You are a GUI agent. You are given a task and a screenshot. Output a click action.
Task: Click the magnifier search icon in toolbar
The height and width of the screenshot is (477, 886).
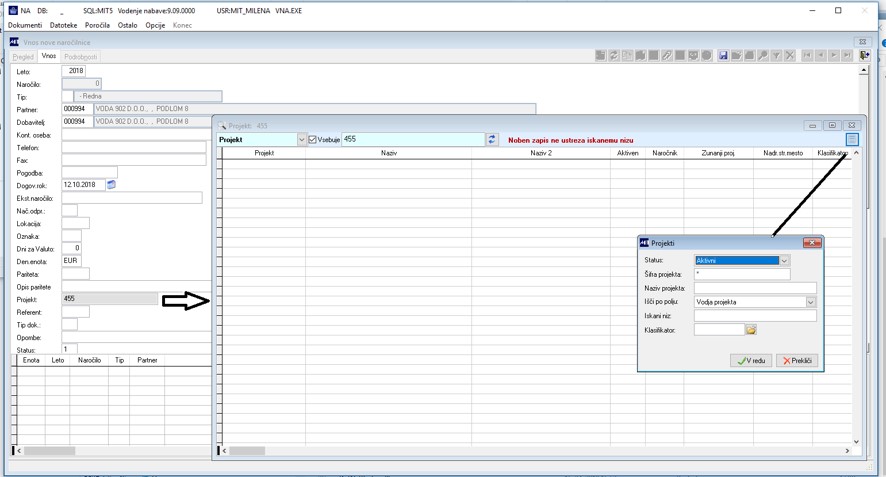click(763, 55)
